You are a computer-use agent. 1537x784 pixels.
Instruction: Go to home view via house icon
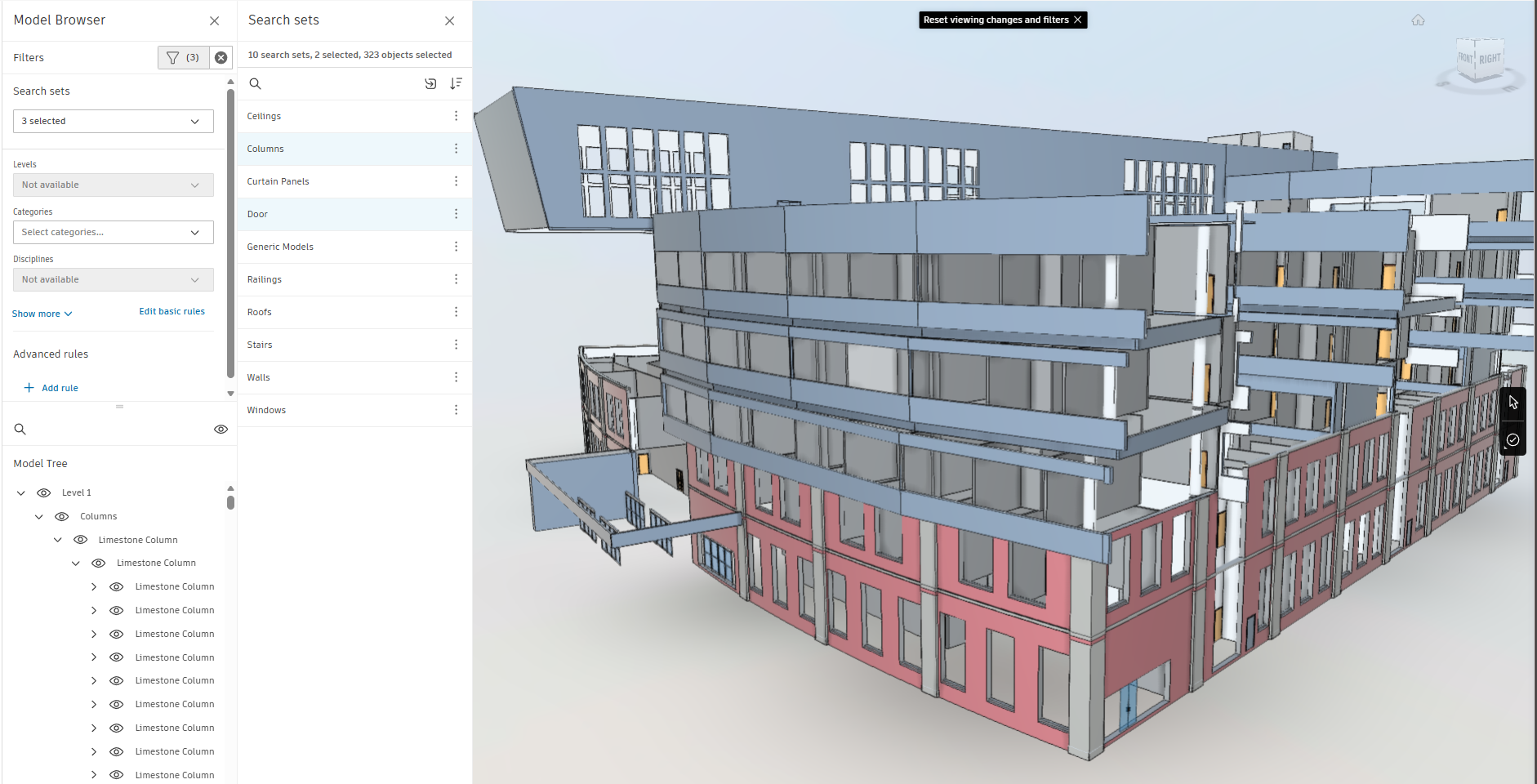[x=1418, y=20]
